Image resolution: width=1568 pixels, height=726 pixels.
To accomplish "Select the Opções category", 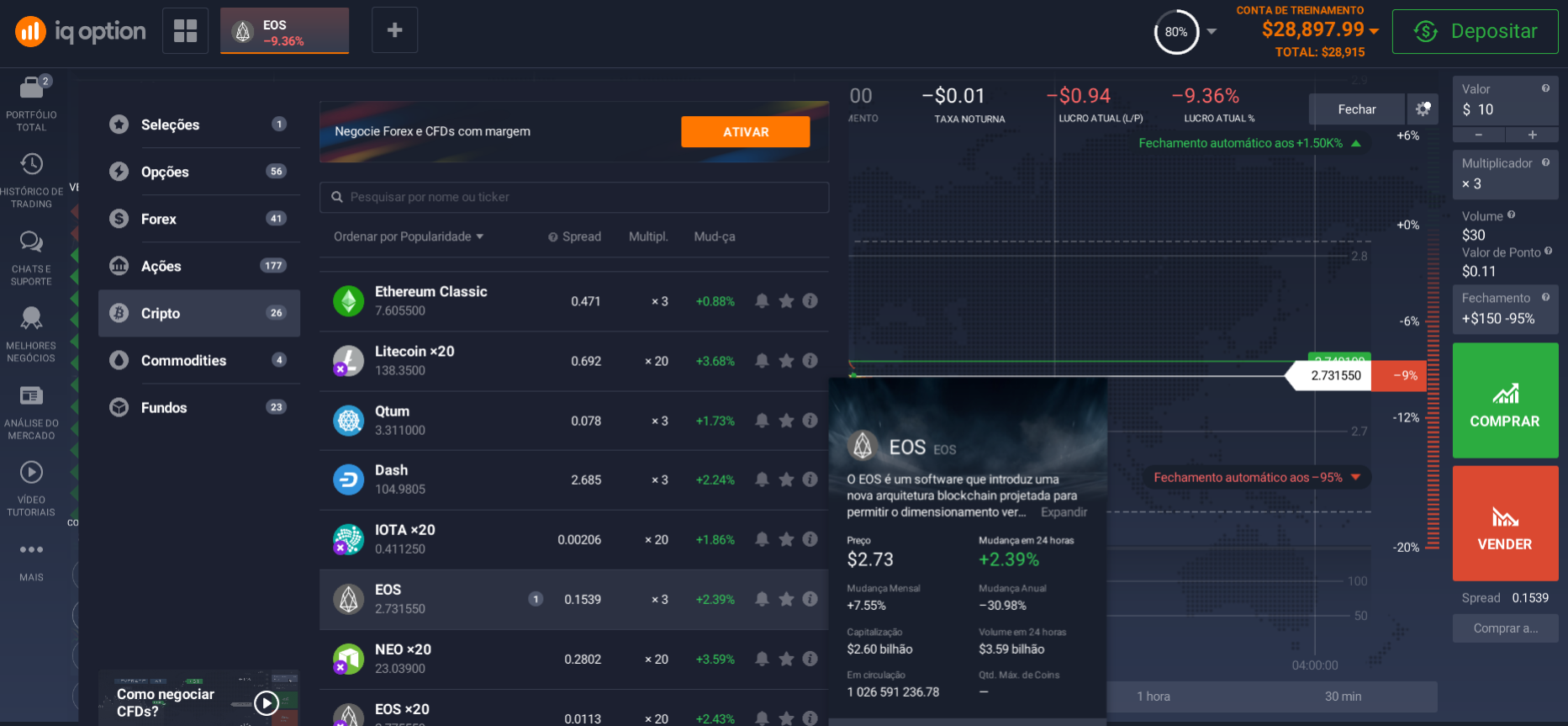I will tap(199, 172).
